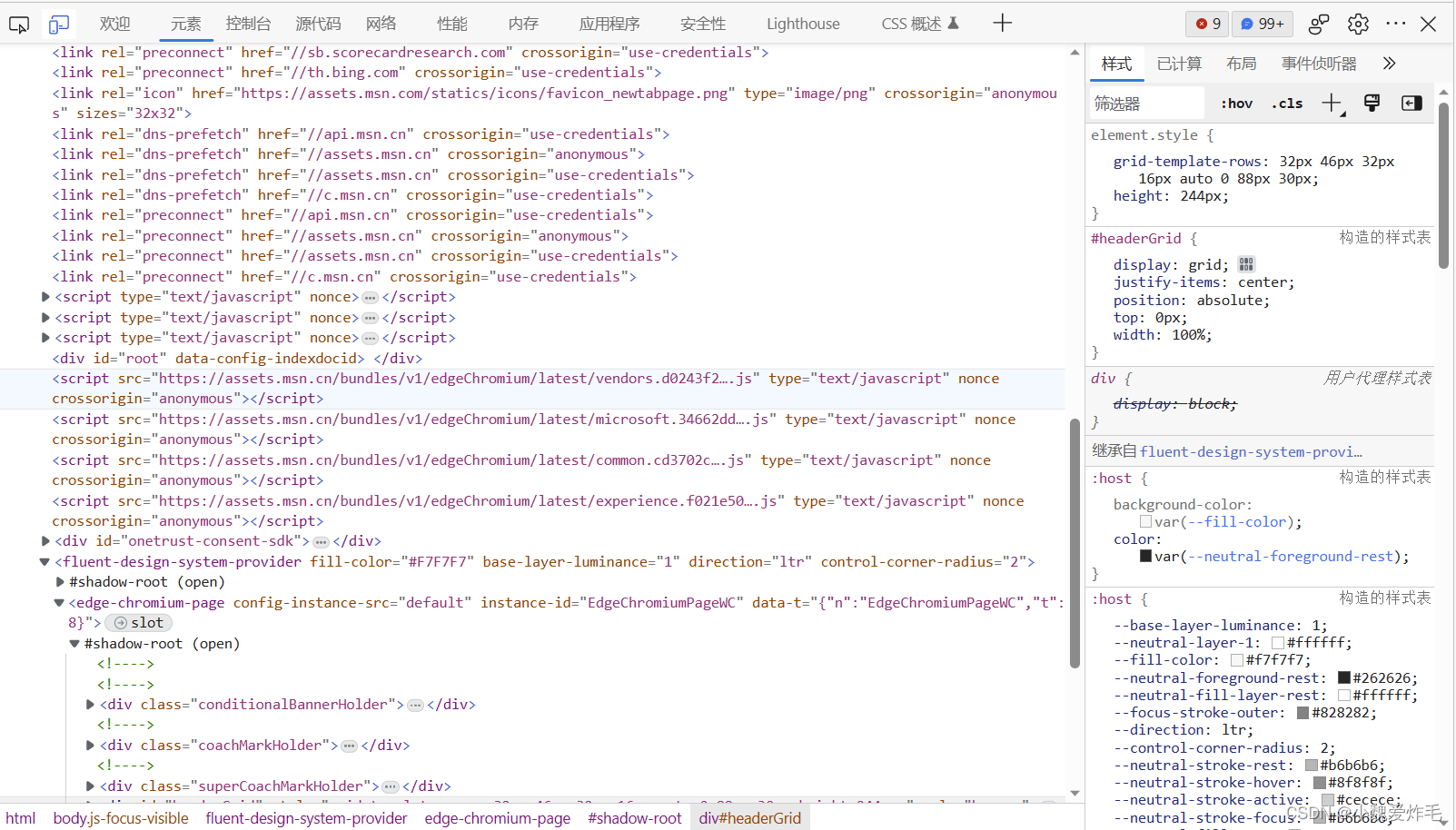Select edge-chromium-page breadcrumb

tap(497, 818)
